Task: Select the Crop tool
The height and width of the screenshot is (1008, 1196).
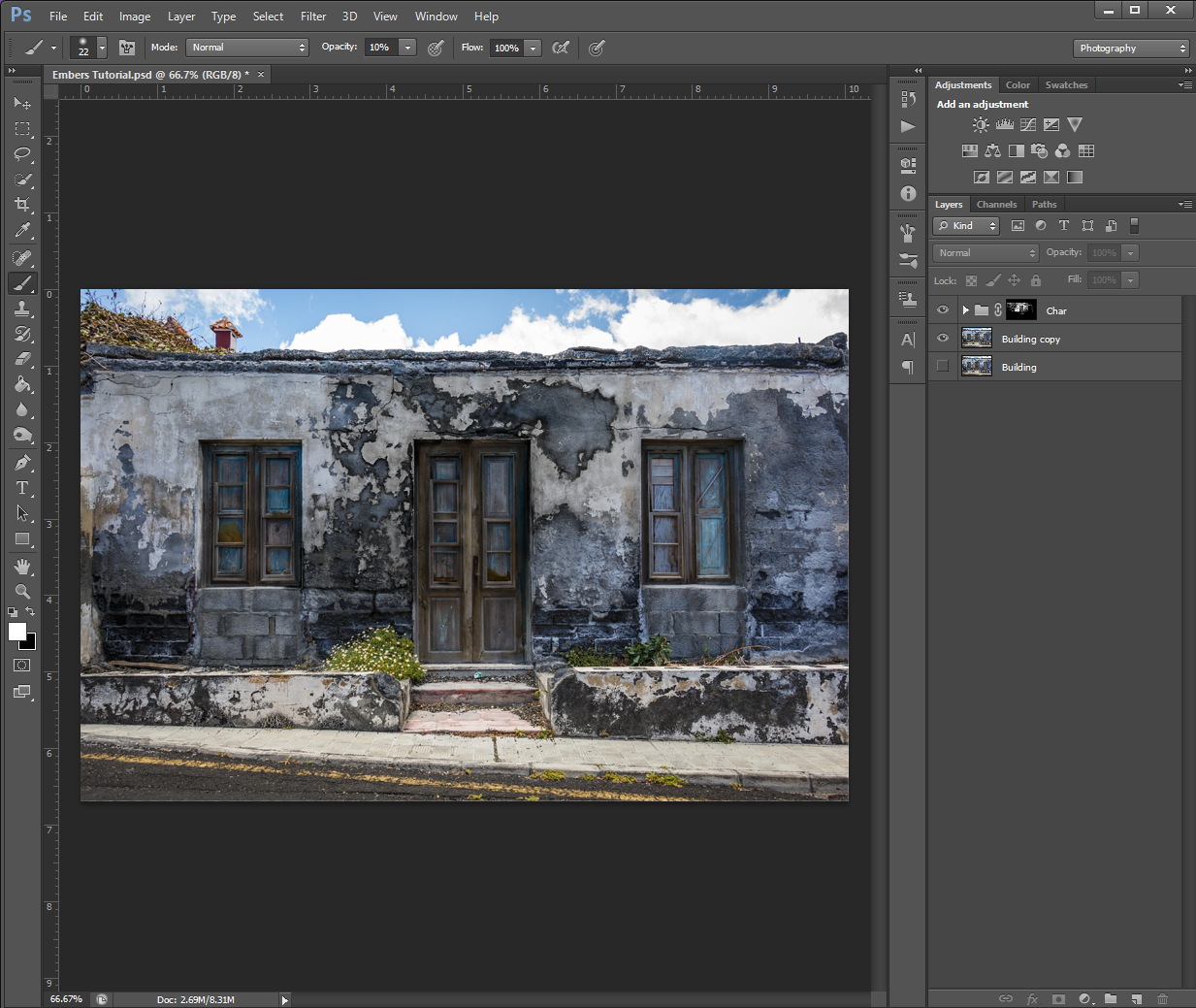Action: pyautogui.click(x=22, y=205)
